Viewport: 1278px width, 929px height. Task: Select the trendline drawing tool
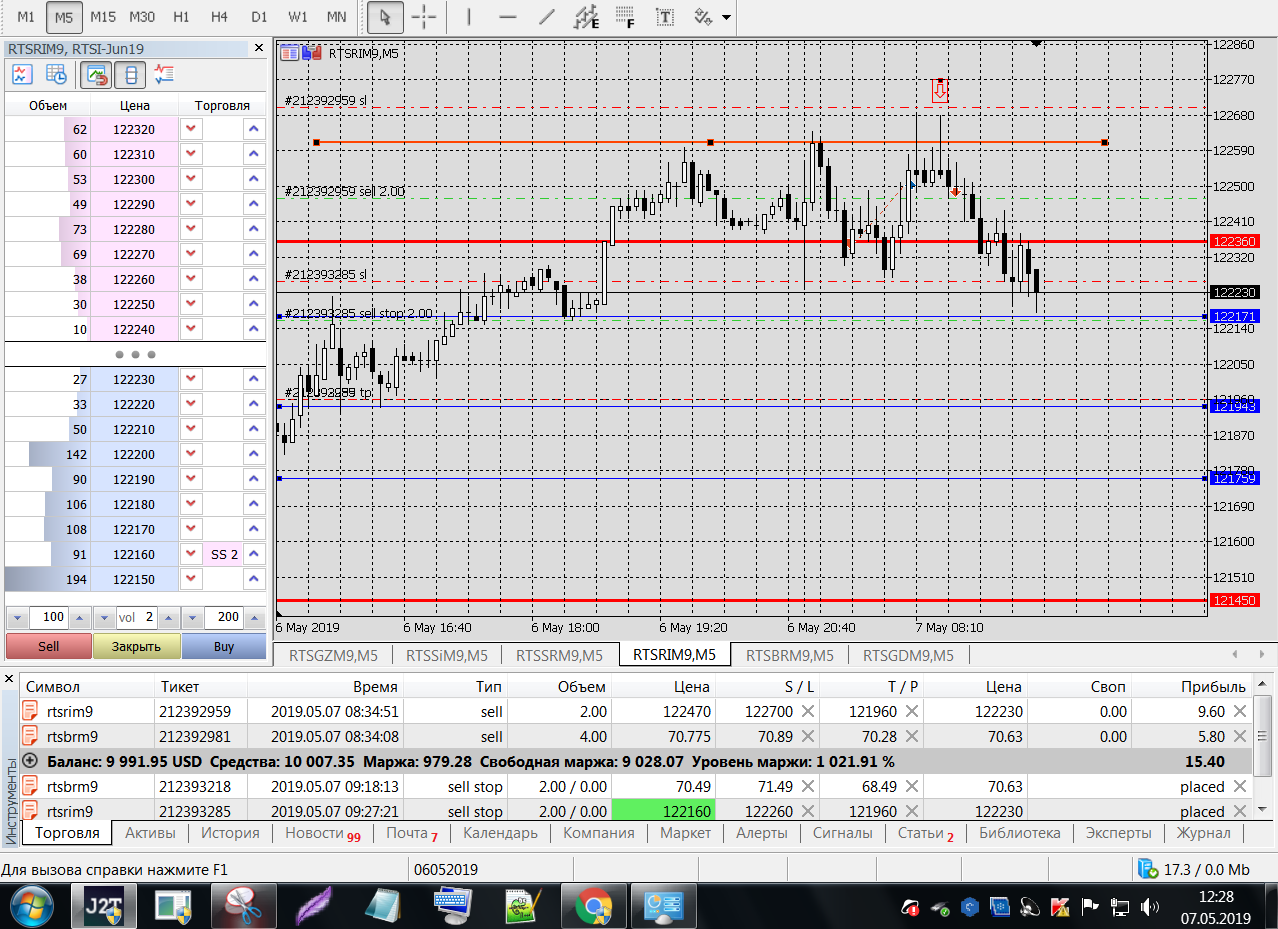[x=546, y=17]
